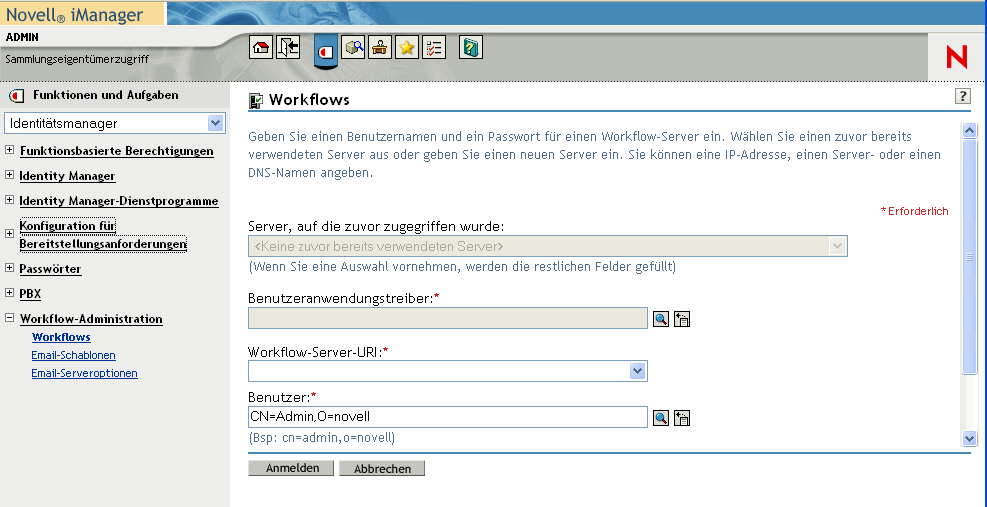Click Konfiguration für Bereitstellungsanforderungen heading
987x507 pixels.
point(103,235)
